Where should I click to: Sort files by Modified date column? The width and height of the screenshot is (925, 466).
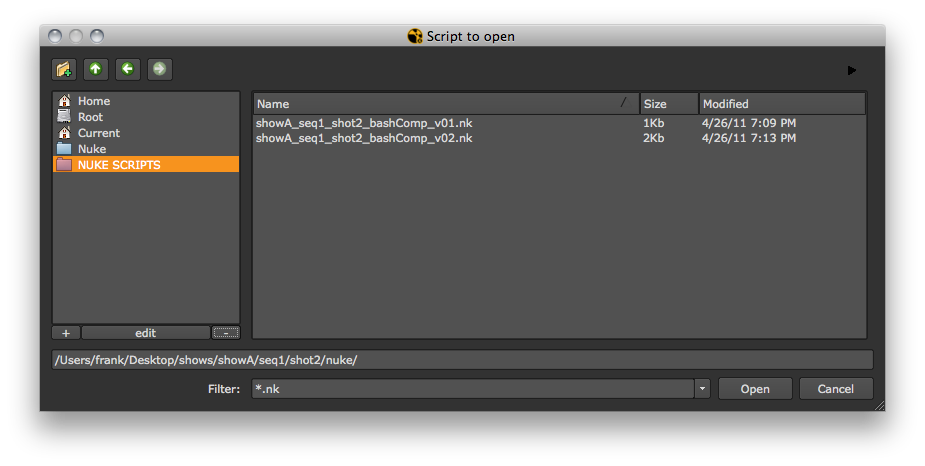[781, 104]
